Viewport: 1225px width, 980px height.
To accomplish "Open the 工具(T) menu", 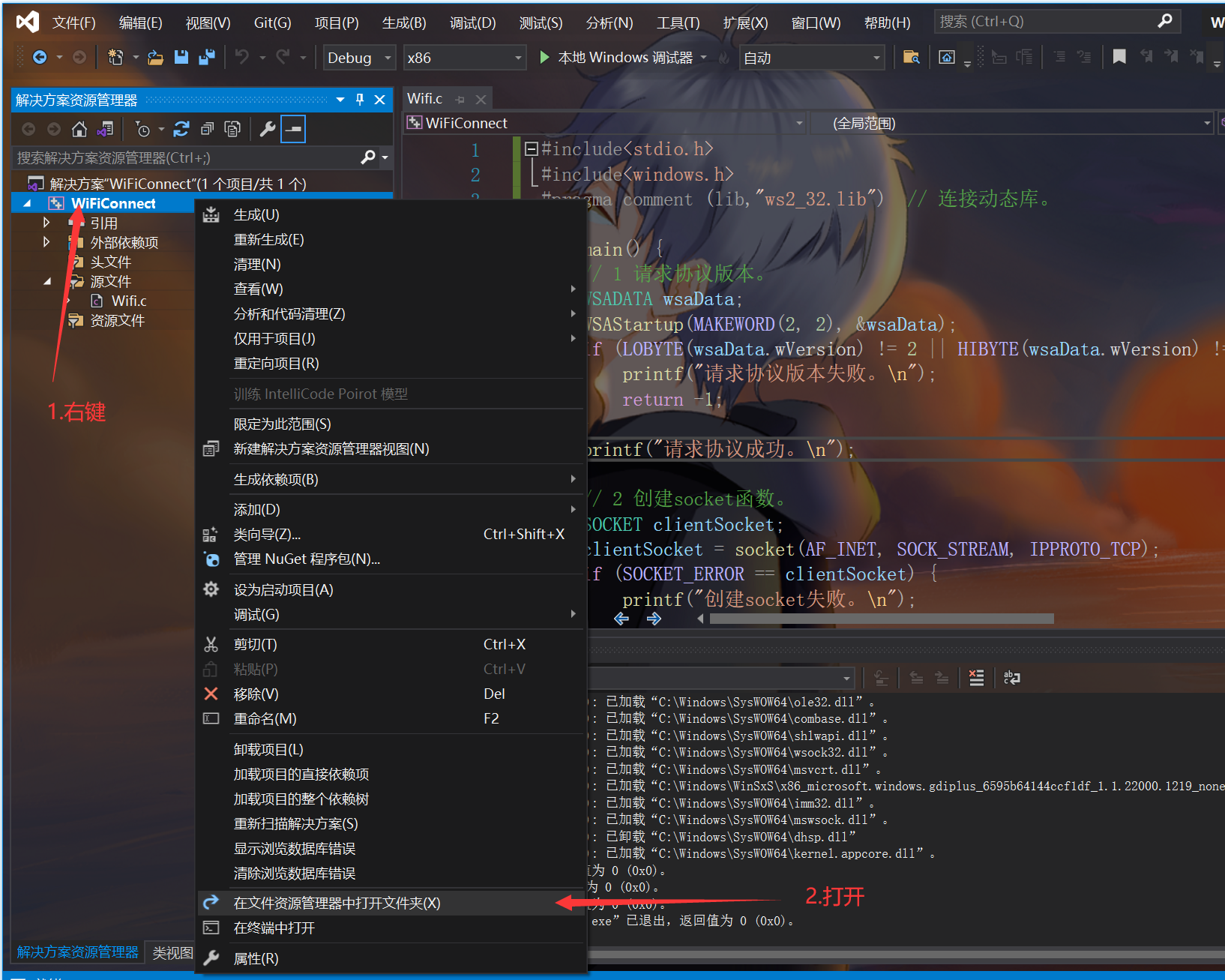I will coord(678,22).
